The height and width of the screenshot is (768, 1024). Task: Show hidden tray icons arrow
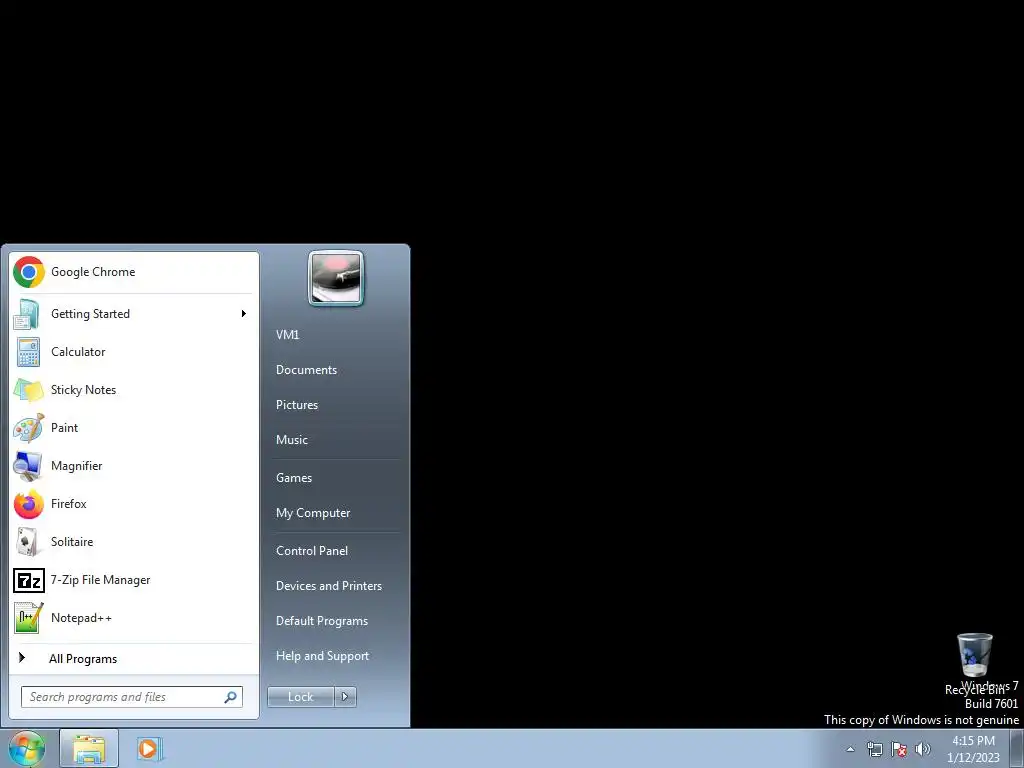click(850, 749)
